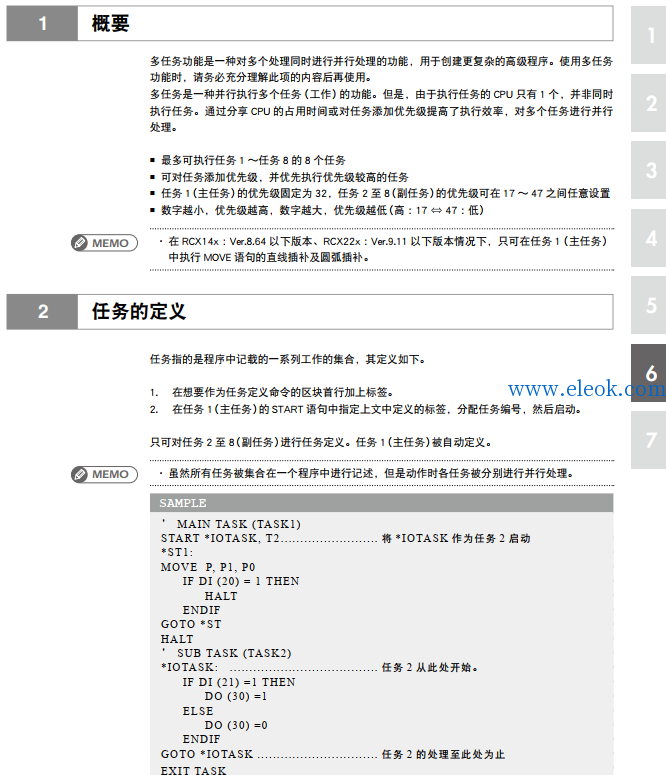This screenshot has width=666, height=775.
Task: Jump to chapter tab 4
Action: click(x=649, y=238)
